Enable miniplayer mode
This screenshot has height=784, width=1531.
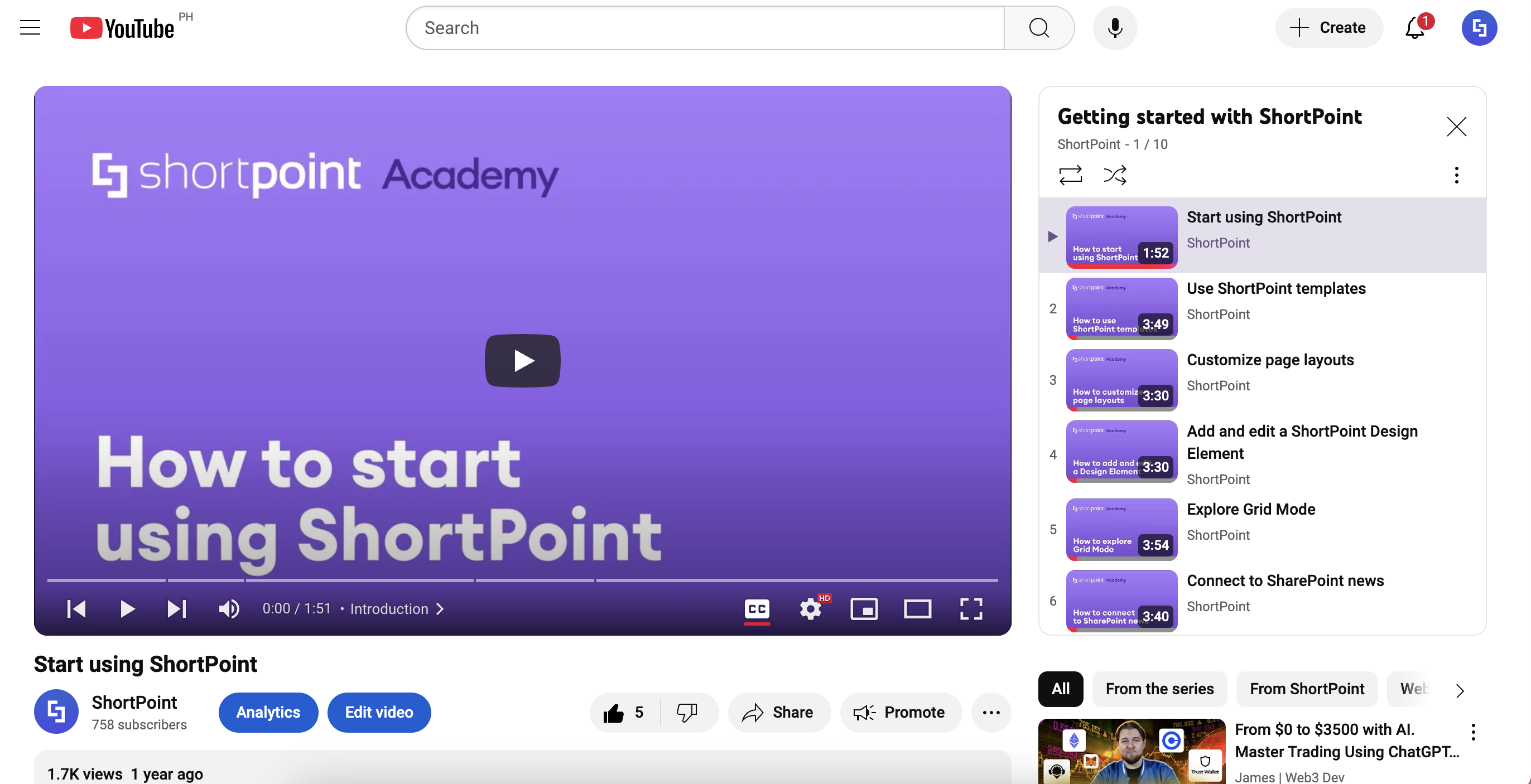864,609
